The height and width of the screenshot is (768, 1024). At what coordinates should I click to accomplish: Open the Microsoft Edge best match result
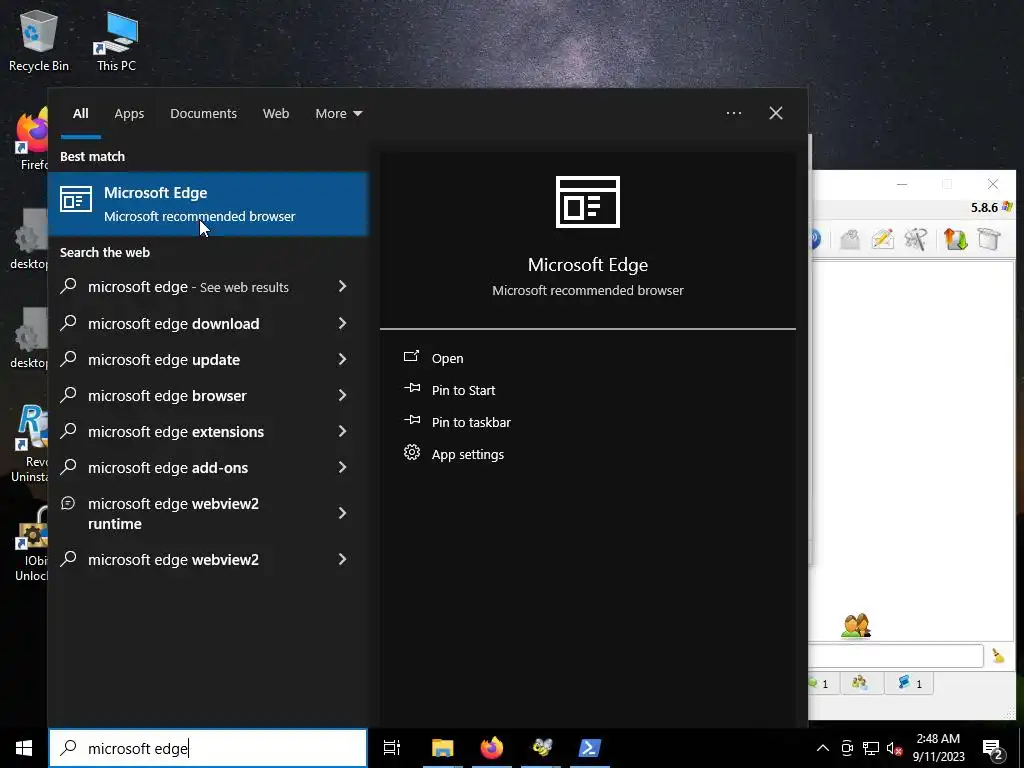[x=208, y=204]
